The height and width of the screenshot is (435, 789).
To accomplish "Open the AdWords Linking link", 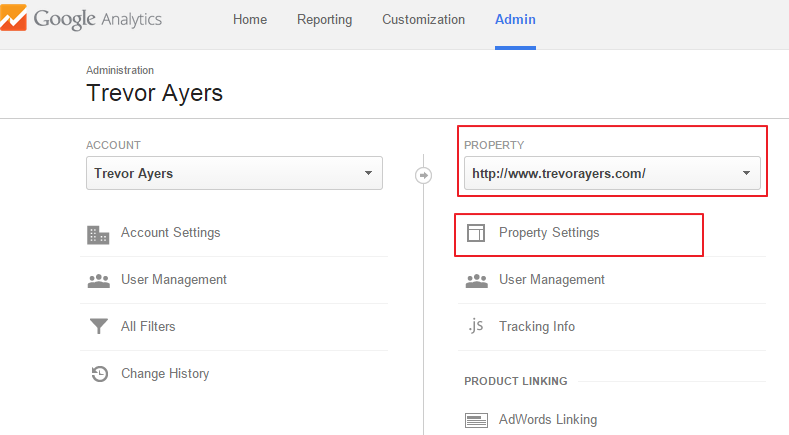I will tap(548, 419).
